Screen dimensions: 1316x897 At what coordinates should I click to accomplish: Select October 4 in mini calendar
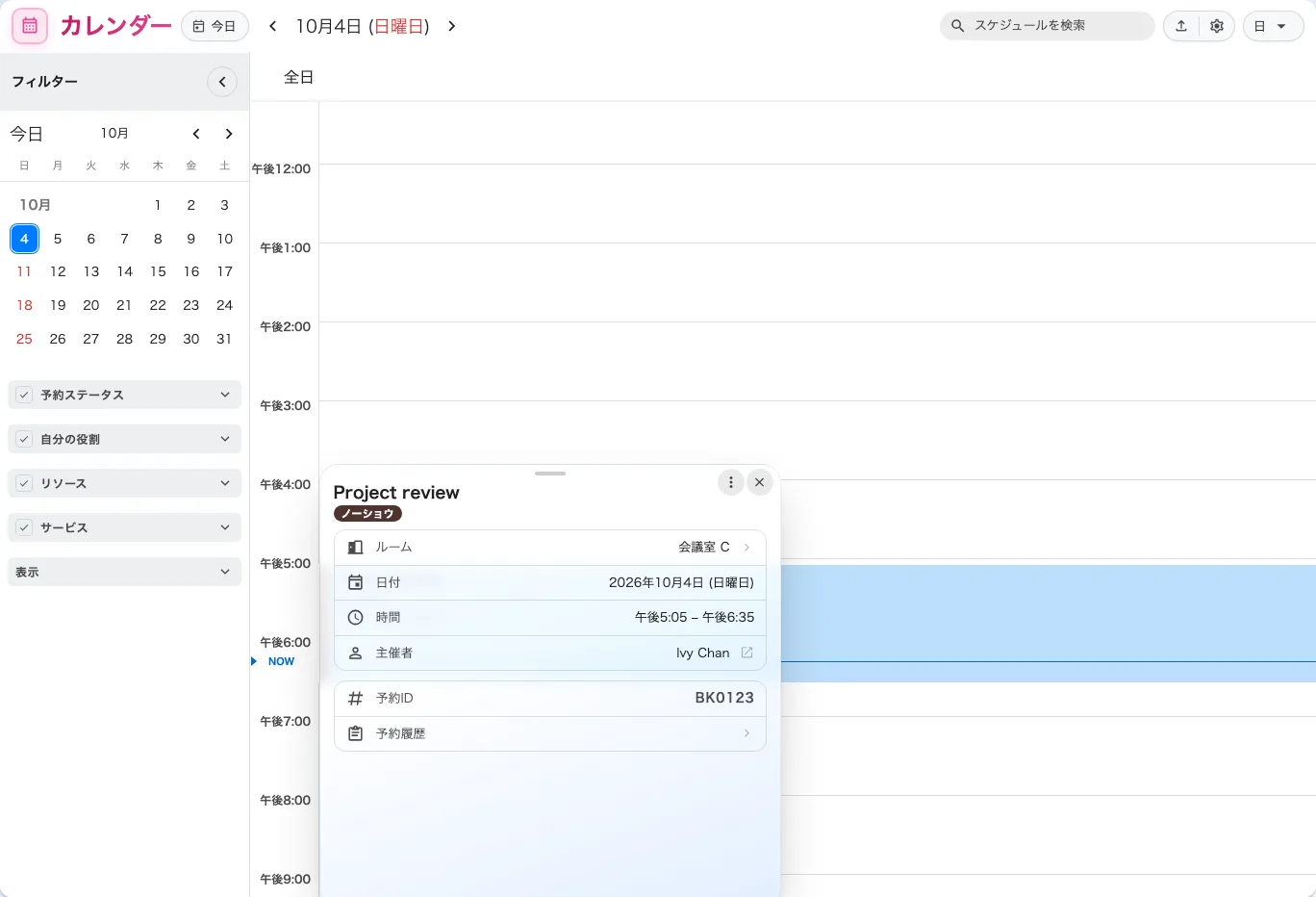pyautogui.click(x=24, y=239)
